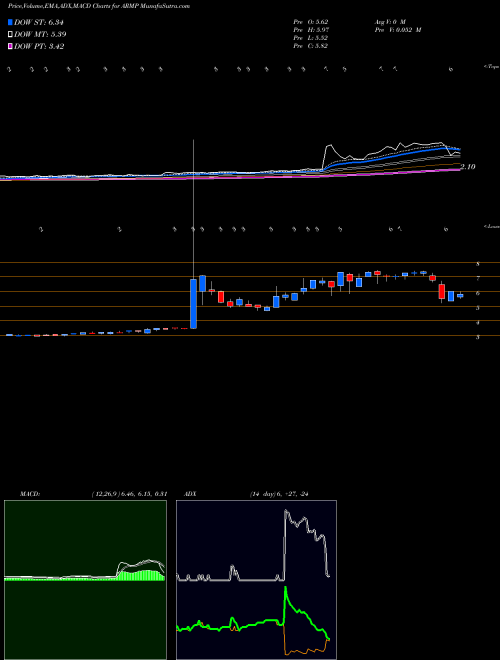Click the 'Pre O: 5.62' open value
This screenshot has width=500, height=660.
click(x=311, y=21)
